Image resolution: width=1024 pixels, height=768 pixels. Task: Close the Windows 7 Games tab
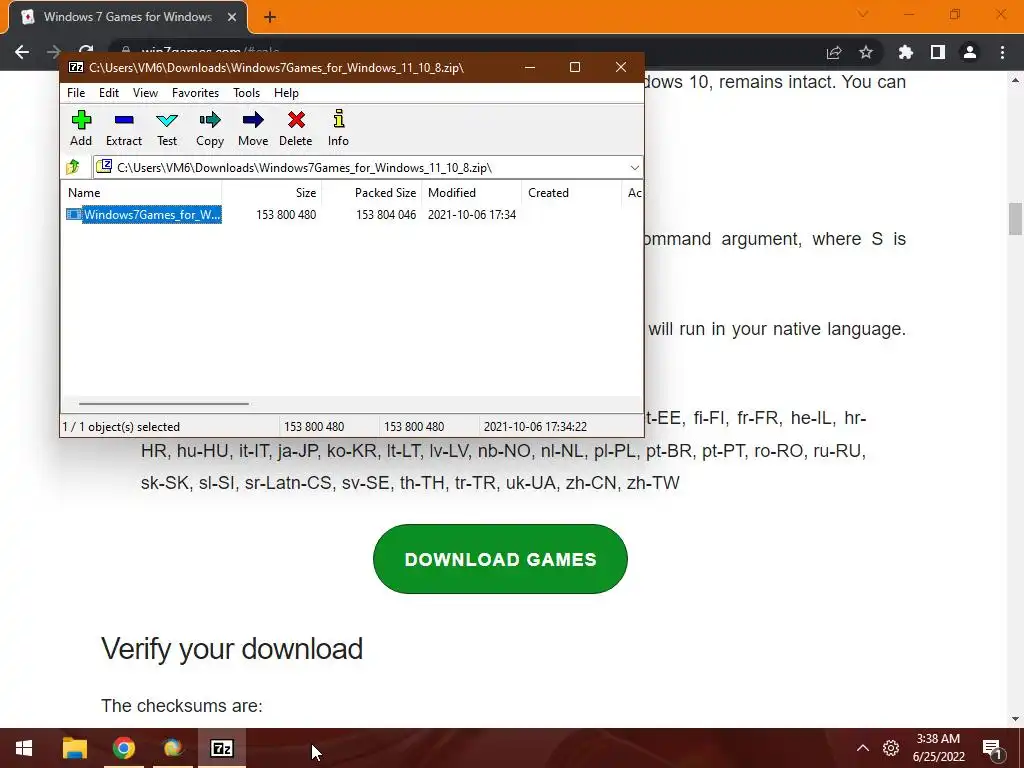point(232,17)
